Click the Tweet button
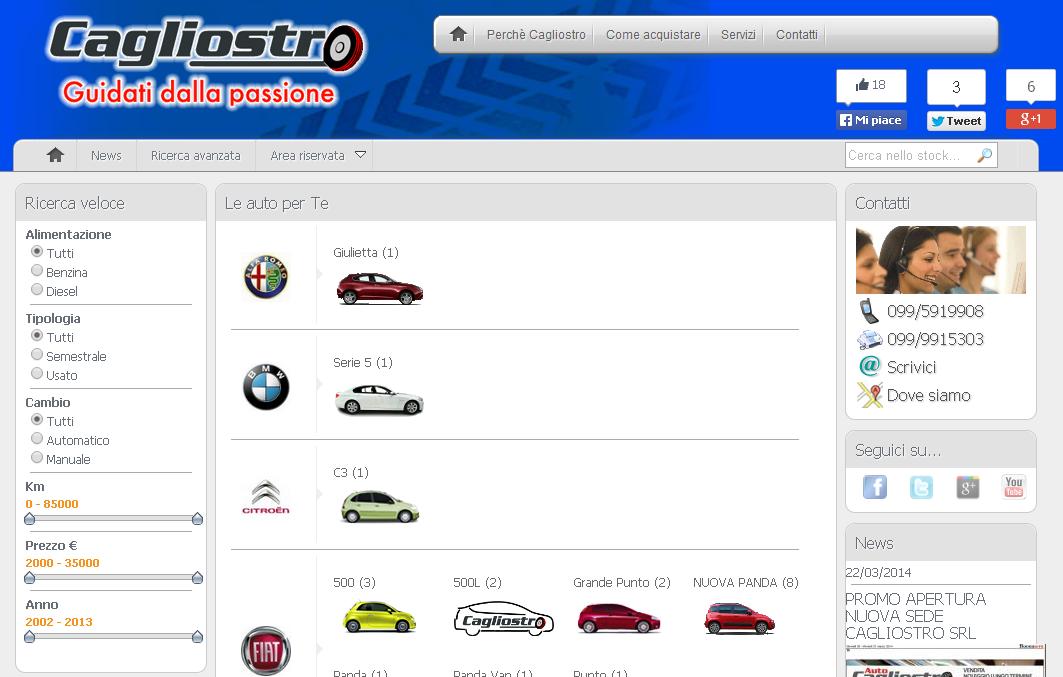 coord(956,121)
